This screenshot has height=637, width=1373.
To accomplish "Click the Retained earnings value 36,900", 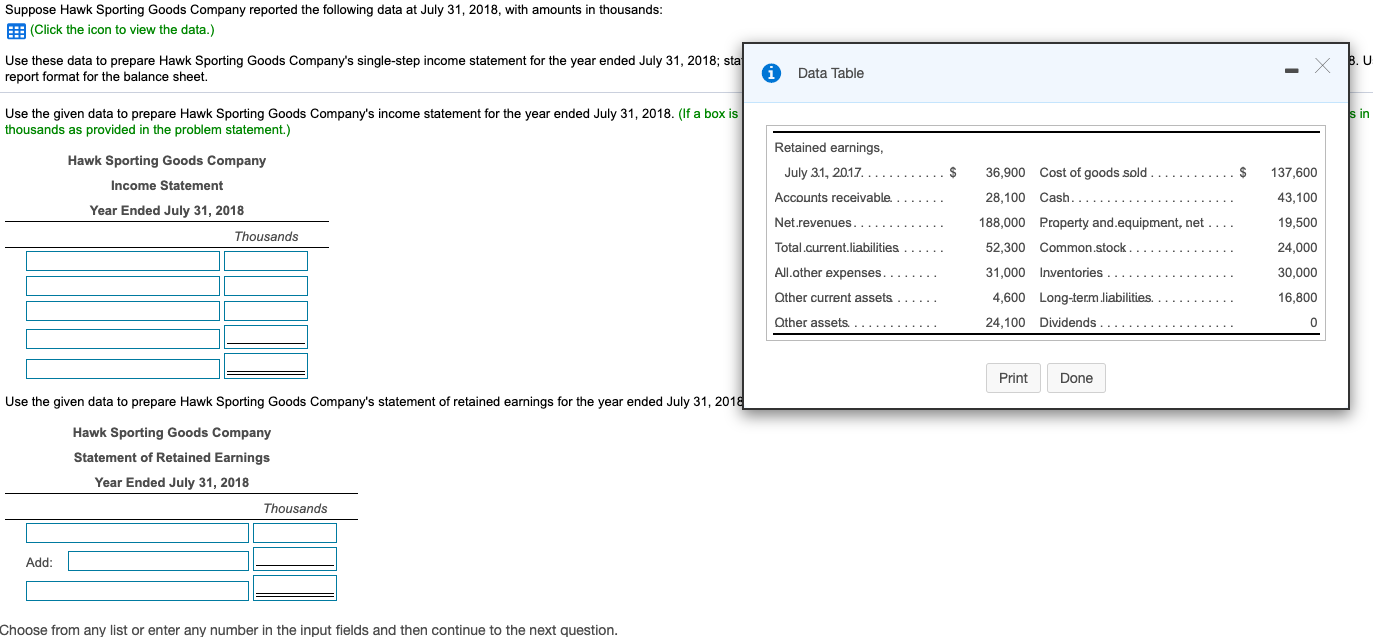I will 1005,172.
